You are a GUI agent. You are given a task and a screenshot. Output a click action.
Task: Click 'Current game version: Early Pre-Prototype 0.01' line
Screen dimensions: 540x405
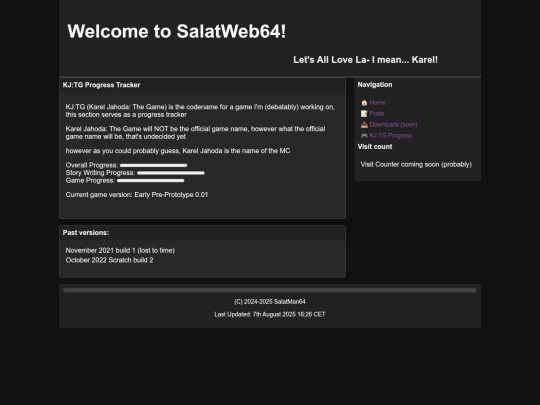coord(137,195)
